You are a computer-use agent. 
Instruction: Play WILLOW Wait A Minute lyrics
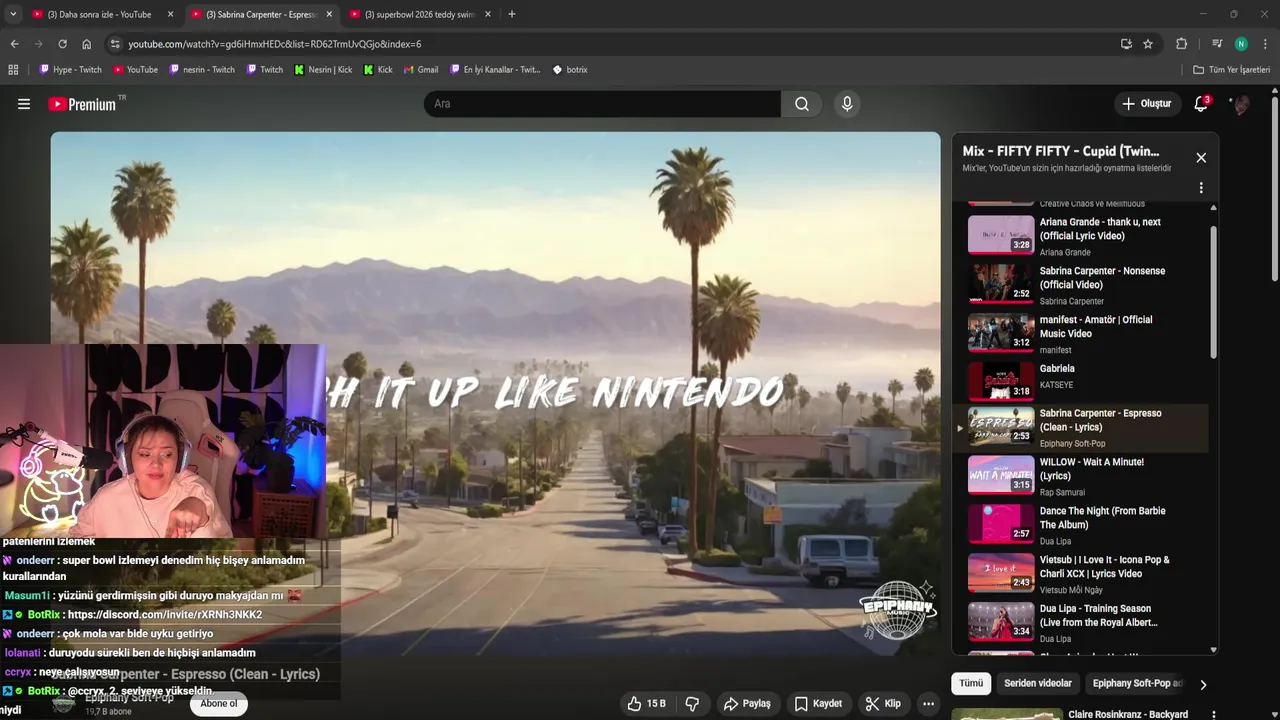[1080, 476]
